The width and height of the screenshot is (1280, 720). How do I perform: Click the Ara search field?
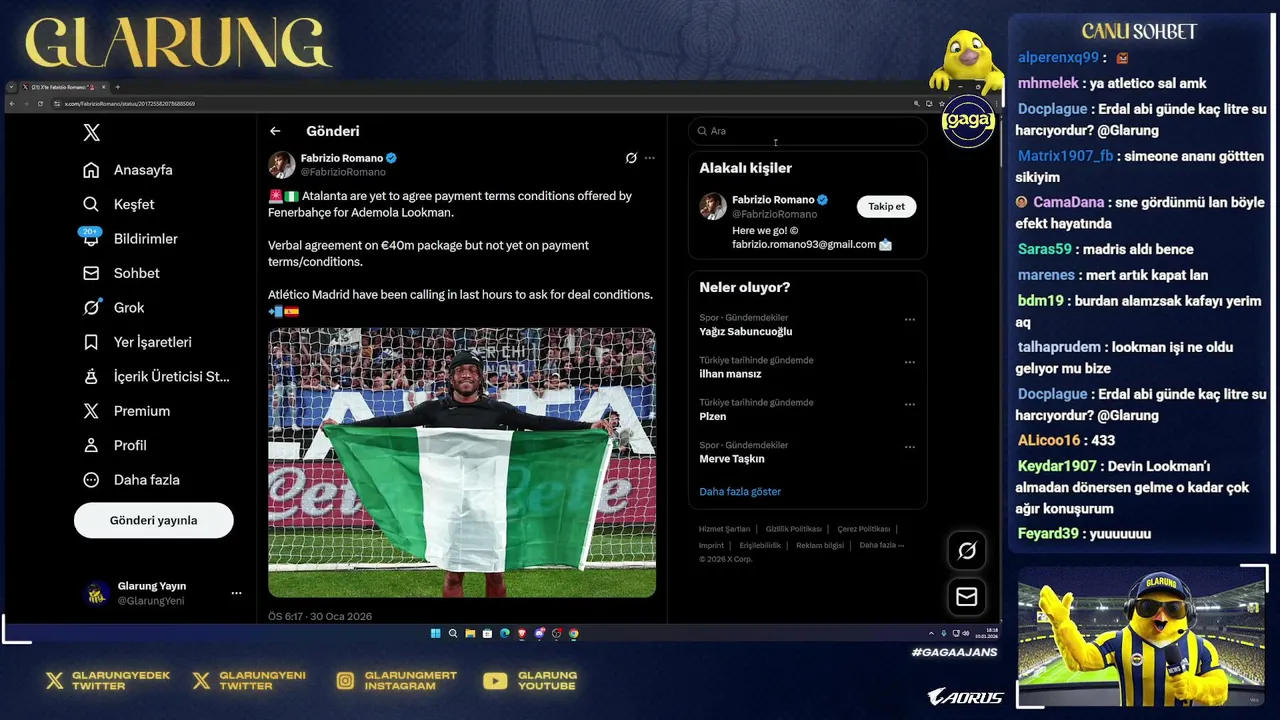[808, 131]
